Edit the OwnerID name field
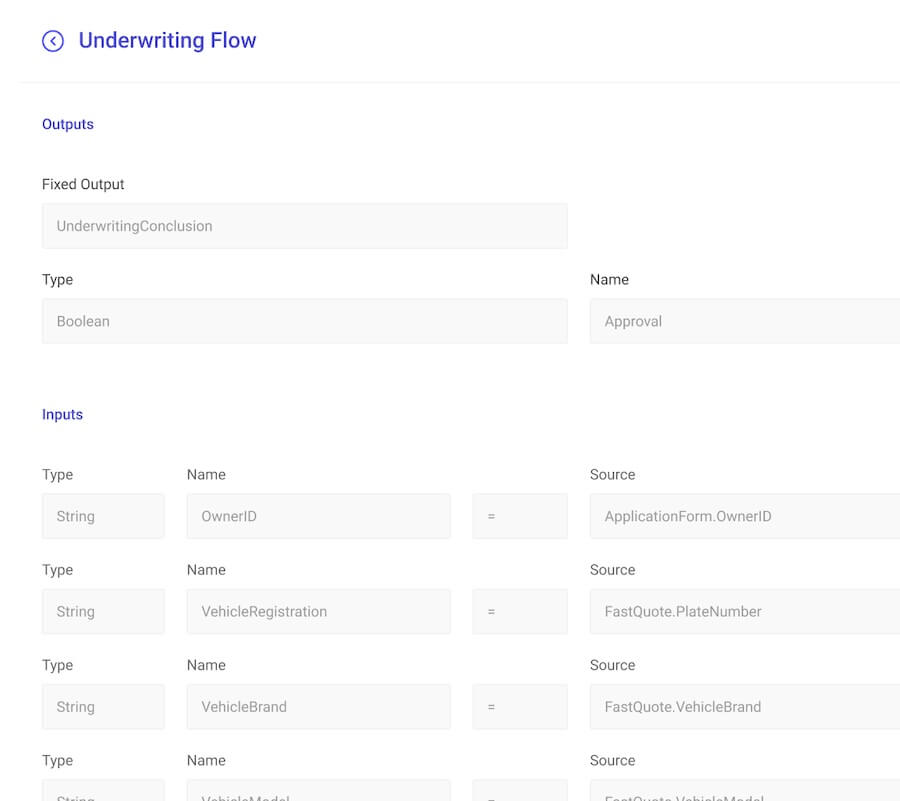The height and width of the screenshot is (801, 900). pos(319,516)
